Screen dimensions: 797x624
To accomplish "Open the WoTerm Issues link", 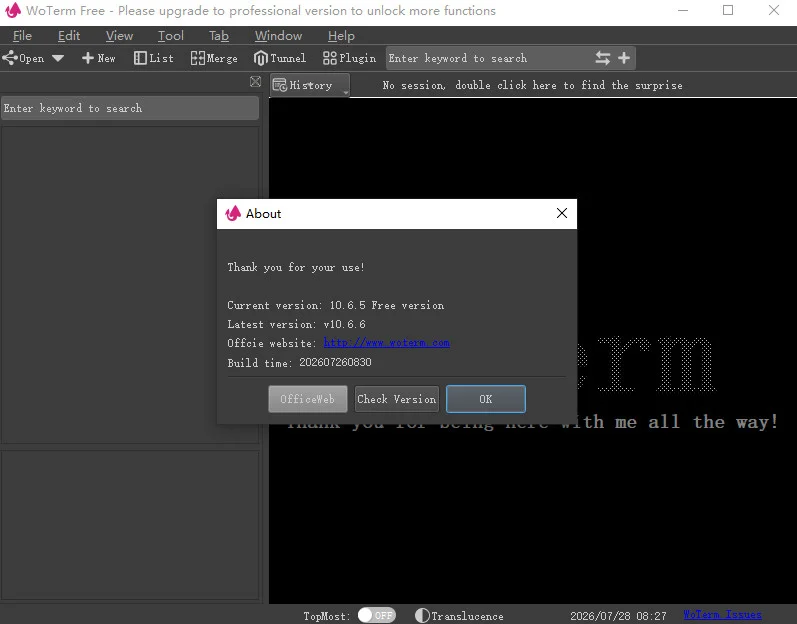I will (722, 614).
